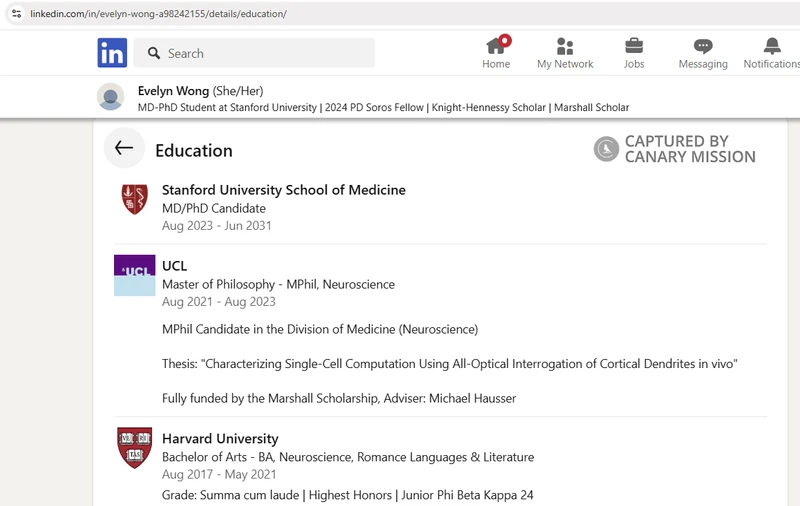The image size is (800, 506).
Task: Click the Harvard University crest logo
Action: point(135,447)
